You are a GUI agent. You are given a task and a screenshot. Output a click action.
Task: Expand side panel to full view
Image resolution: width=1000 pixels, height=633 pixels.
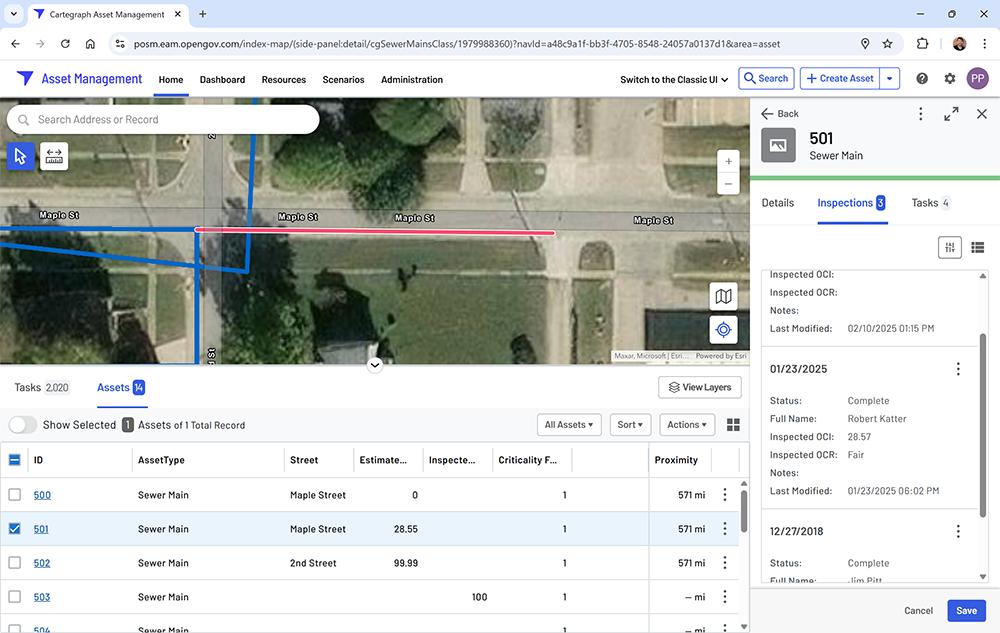[951, 113]
